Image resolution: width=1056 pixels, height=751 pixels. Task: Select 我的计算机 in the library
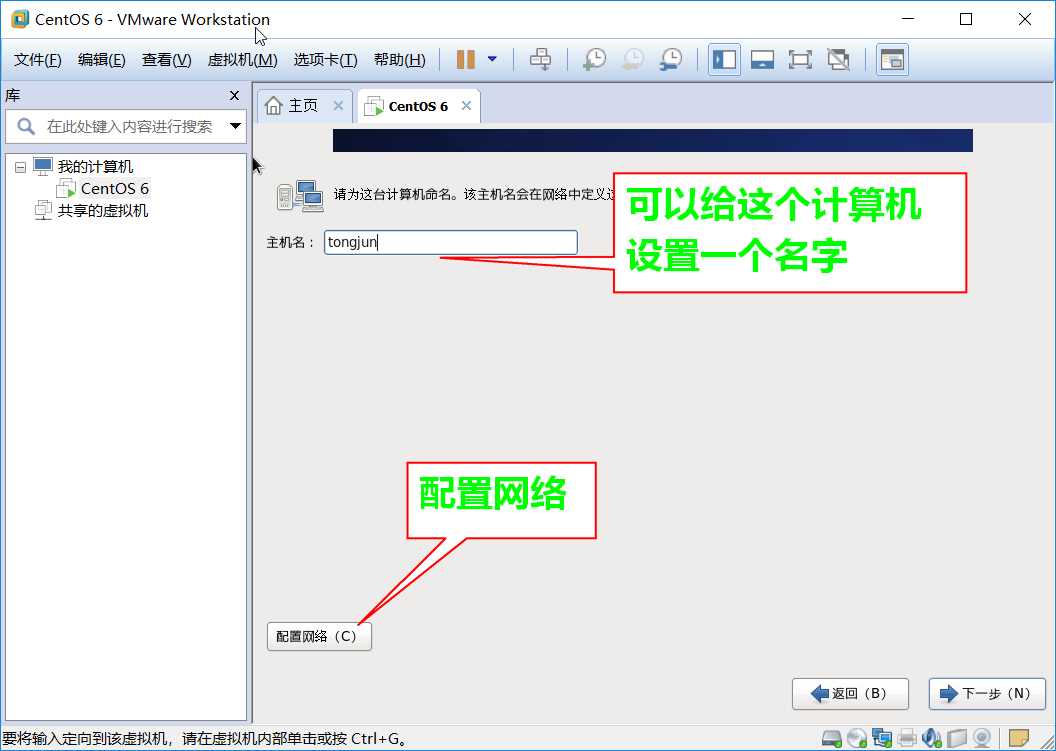tap(95, 166)
